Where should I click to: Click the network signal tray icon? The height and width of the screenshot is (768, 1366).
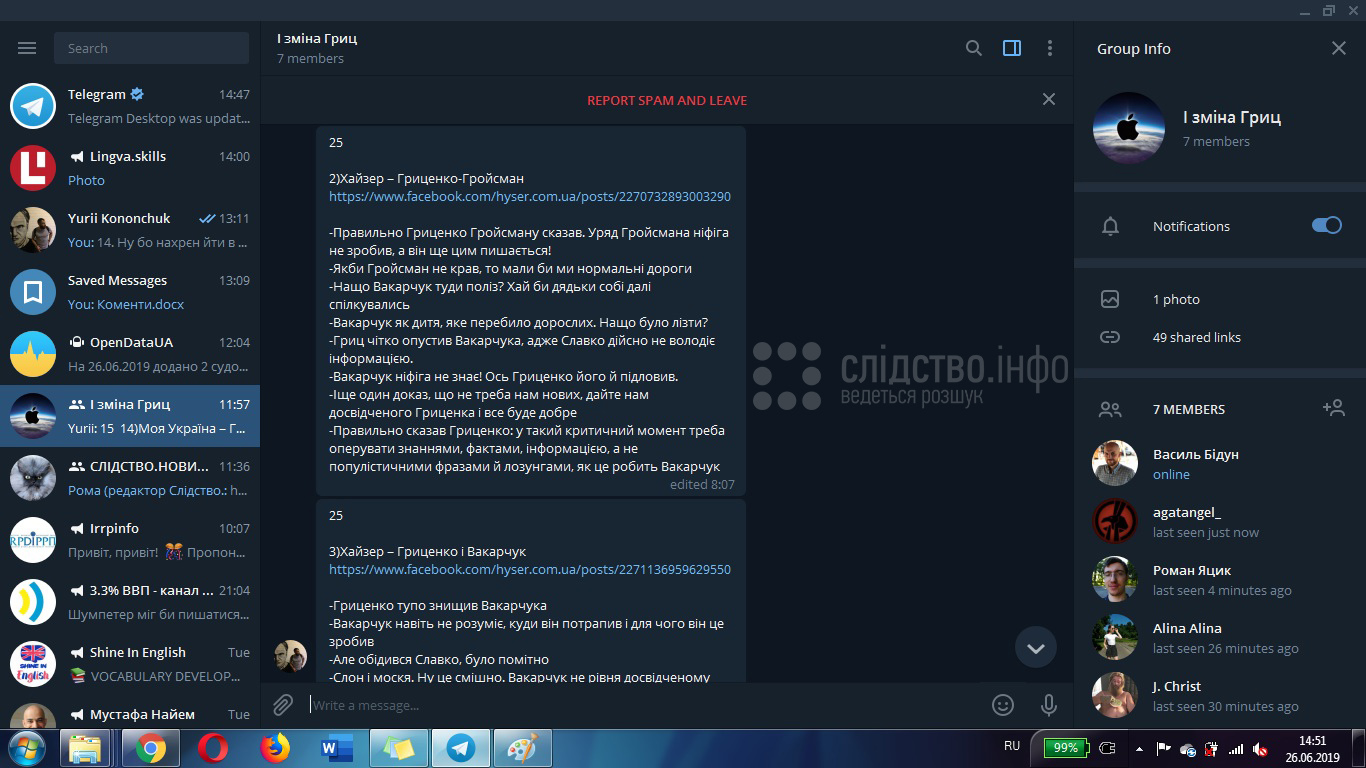[1236, 748]
